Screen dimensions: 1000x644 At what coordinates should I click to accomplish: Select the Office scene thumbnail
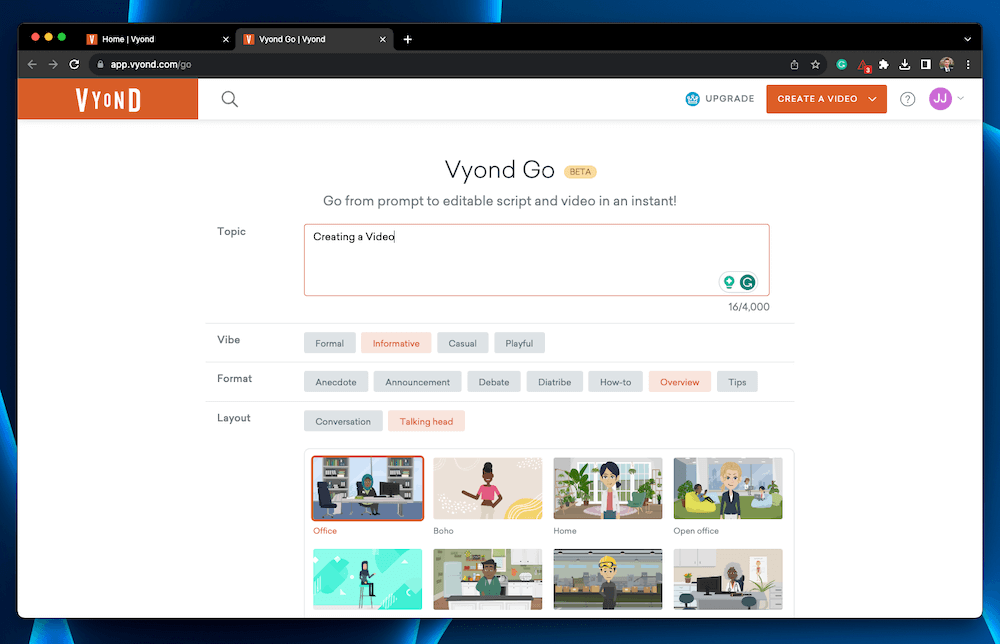click(367, 488)
